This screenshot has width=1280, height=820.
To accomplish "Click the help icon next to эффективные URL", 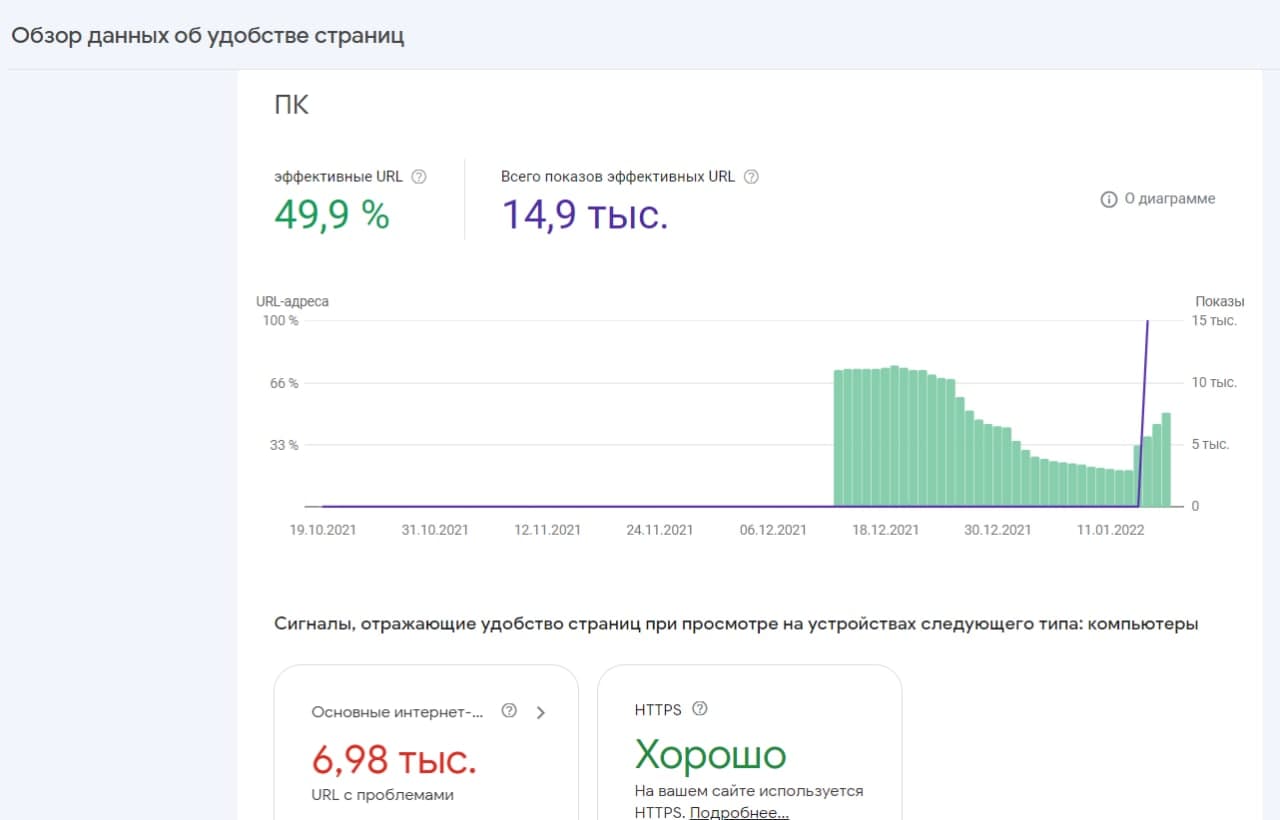I will coord(420,176).
